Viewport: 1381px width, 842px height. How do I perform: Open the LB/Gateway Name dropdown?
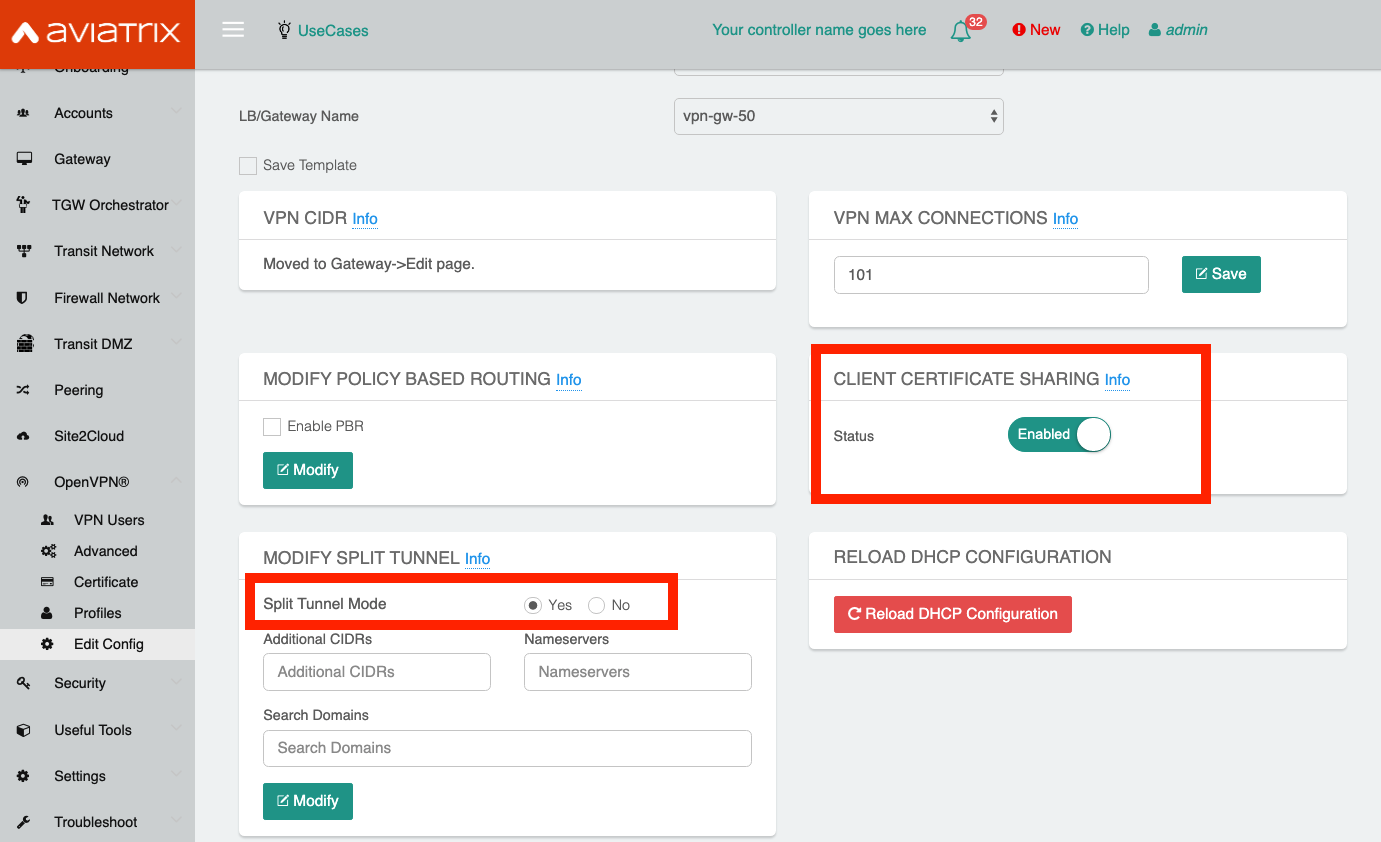click(x=838, y=116)
